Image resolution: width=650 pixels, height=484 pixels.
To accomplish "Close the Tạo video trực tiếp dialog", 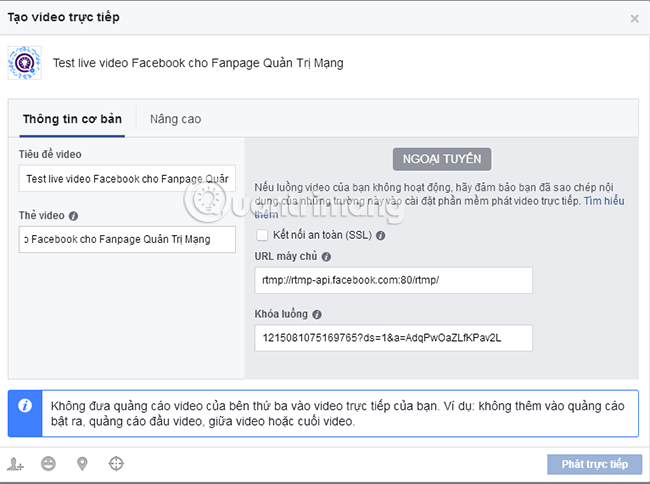I will point(634,19).
